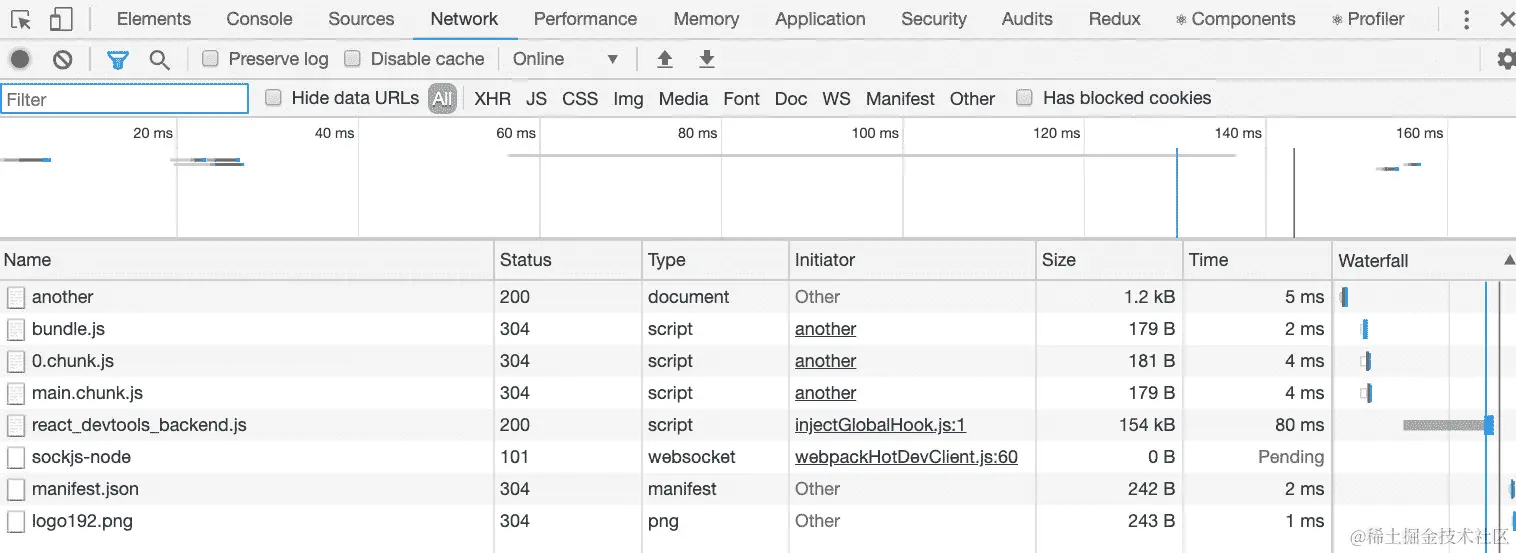This screenshot has height=553, width=1516.
Task: Click the file icon beside another
Action: (15, 297)
